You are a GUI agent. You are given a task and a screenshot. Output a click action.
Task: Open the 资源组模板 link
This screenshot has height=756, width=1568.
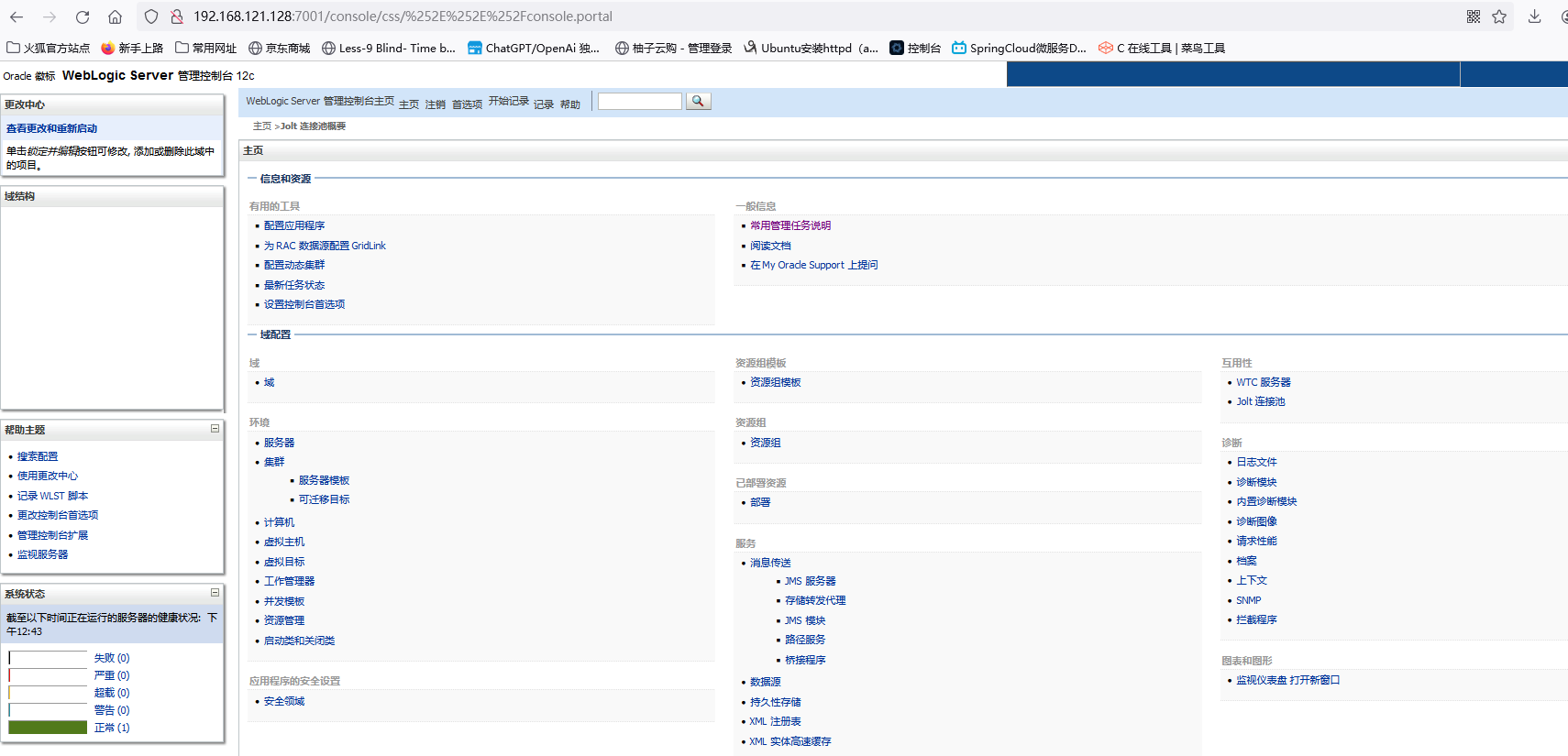pos(776,382)
